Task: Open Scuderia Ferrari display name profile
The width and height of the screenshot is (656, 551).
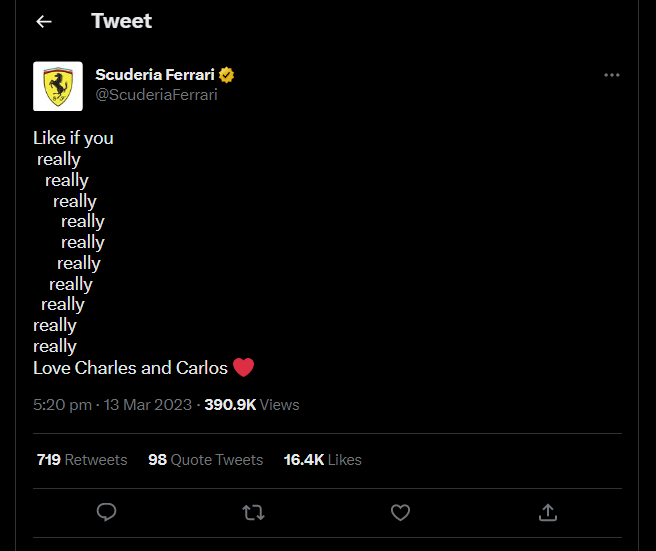Action: point(155,74)
